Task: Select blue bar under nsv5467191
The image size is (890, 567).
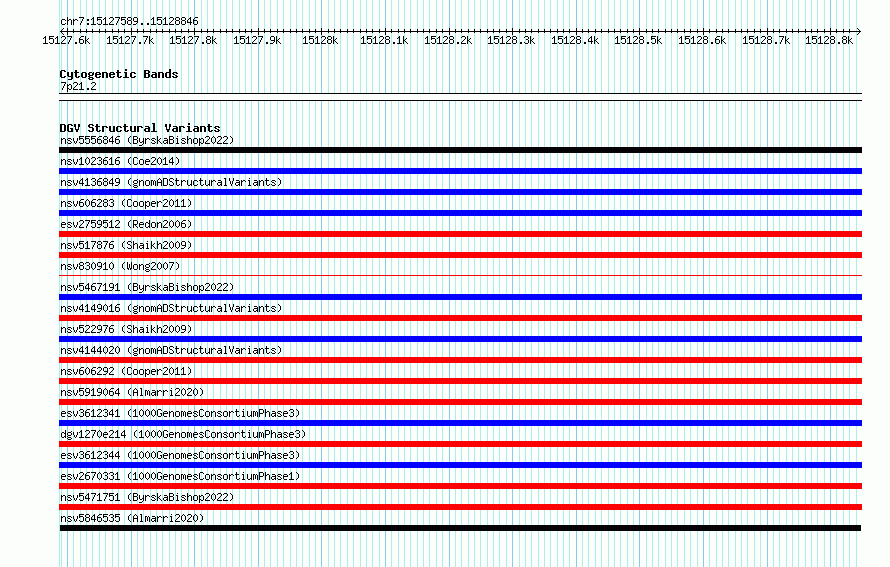Action: [x=460, y=297]
